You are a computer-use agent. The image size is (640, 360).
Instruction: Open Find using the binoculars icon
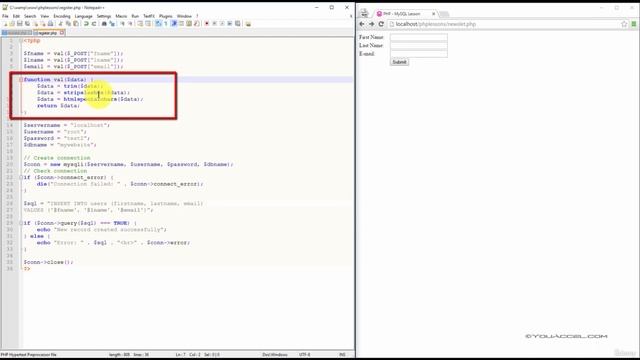(104, 24)
